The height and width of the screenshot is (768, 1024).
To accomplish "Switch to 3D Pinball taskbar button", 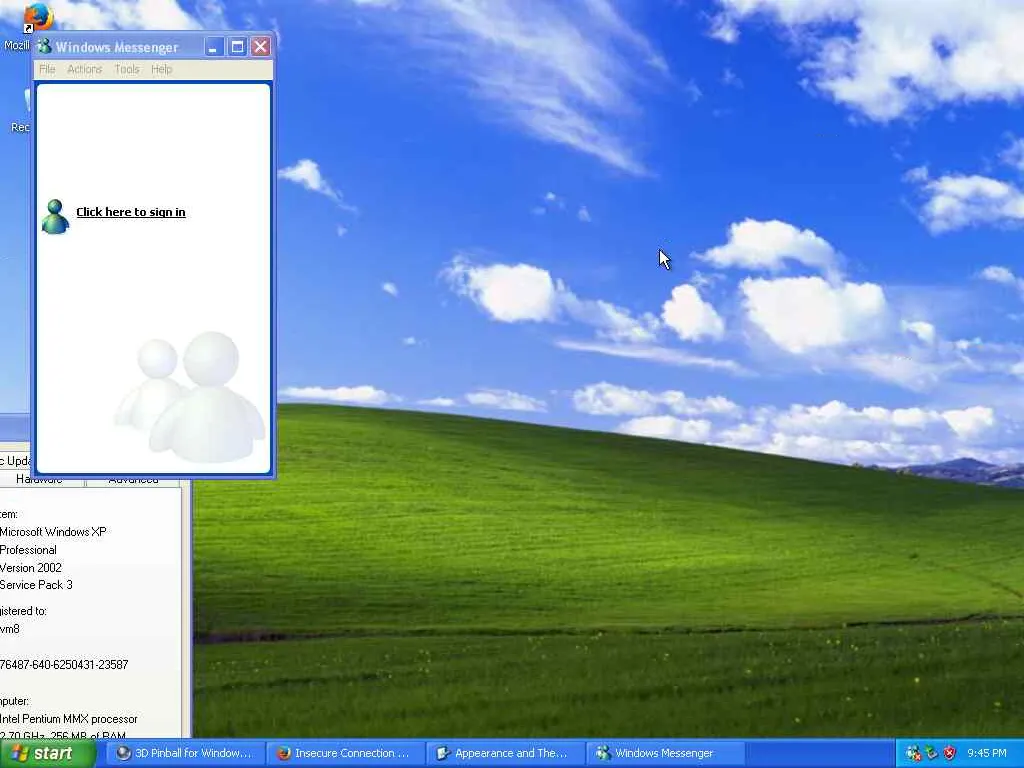I will click(185, 753).
